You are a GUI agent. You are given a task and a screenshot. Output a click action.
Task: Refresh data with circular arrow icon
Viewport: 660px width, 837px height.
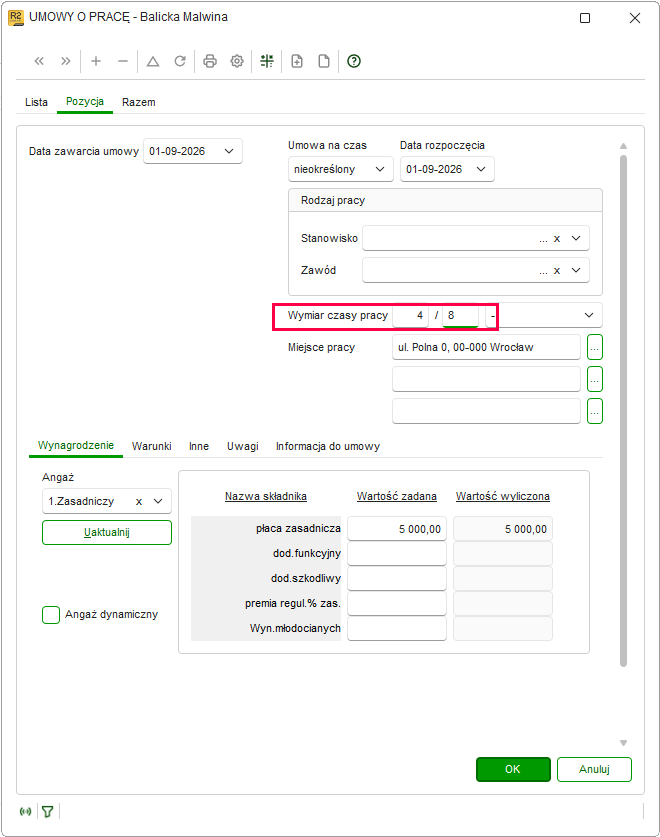point(180,61)
